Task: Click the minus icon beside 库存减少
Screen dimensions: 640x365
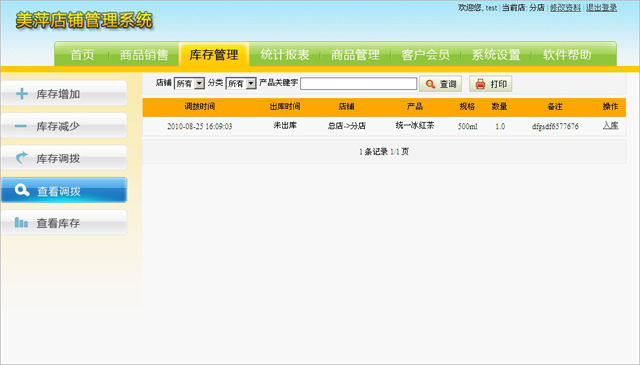Action: (x=21, y=126)
